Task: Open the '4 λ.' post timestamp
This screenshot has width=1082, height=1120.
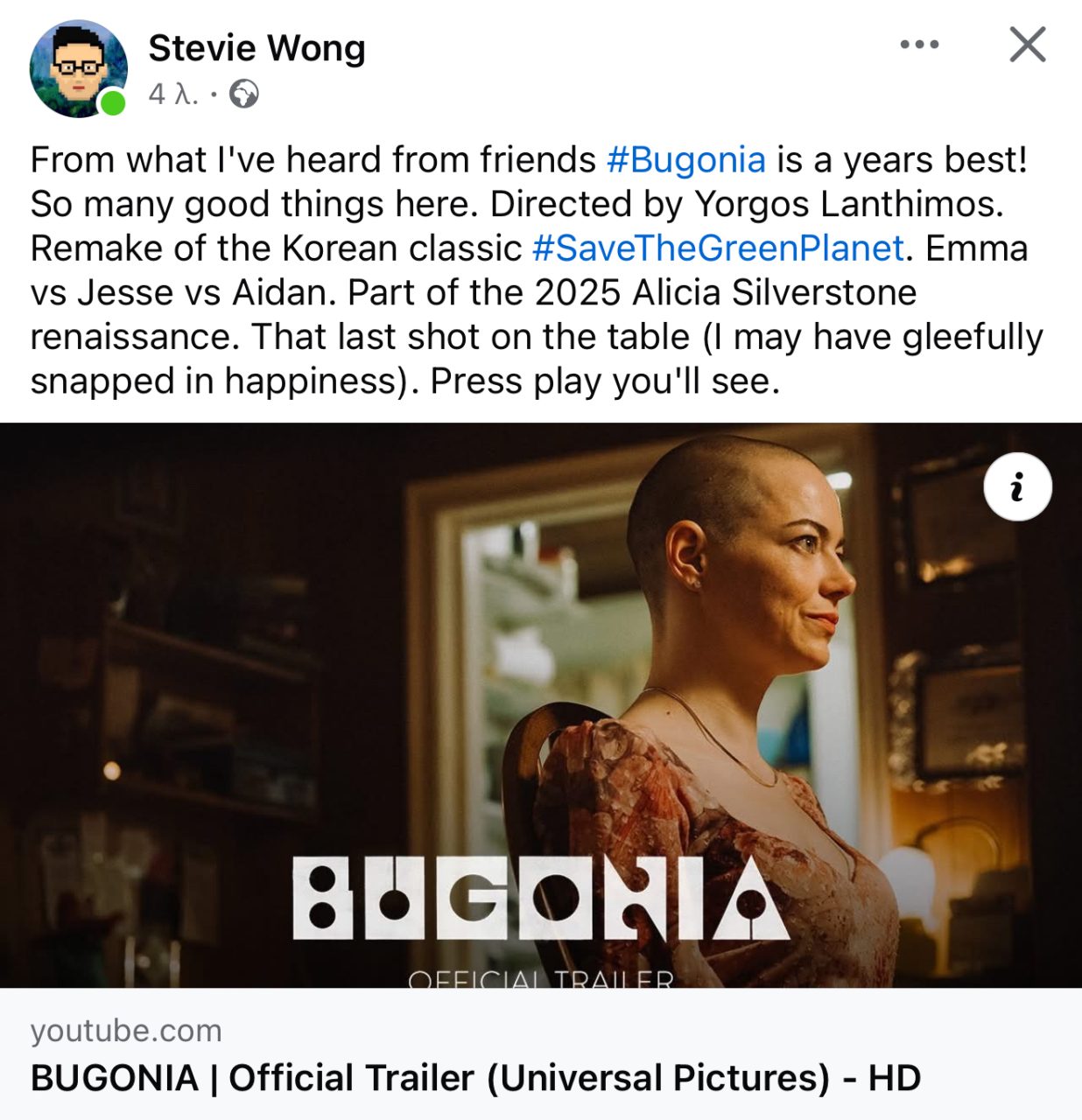Action: 173,94
